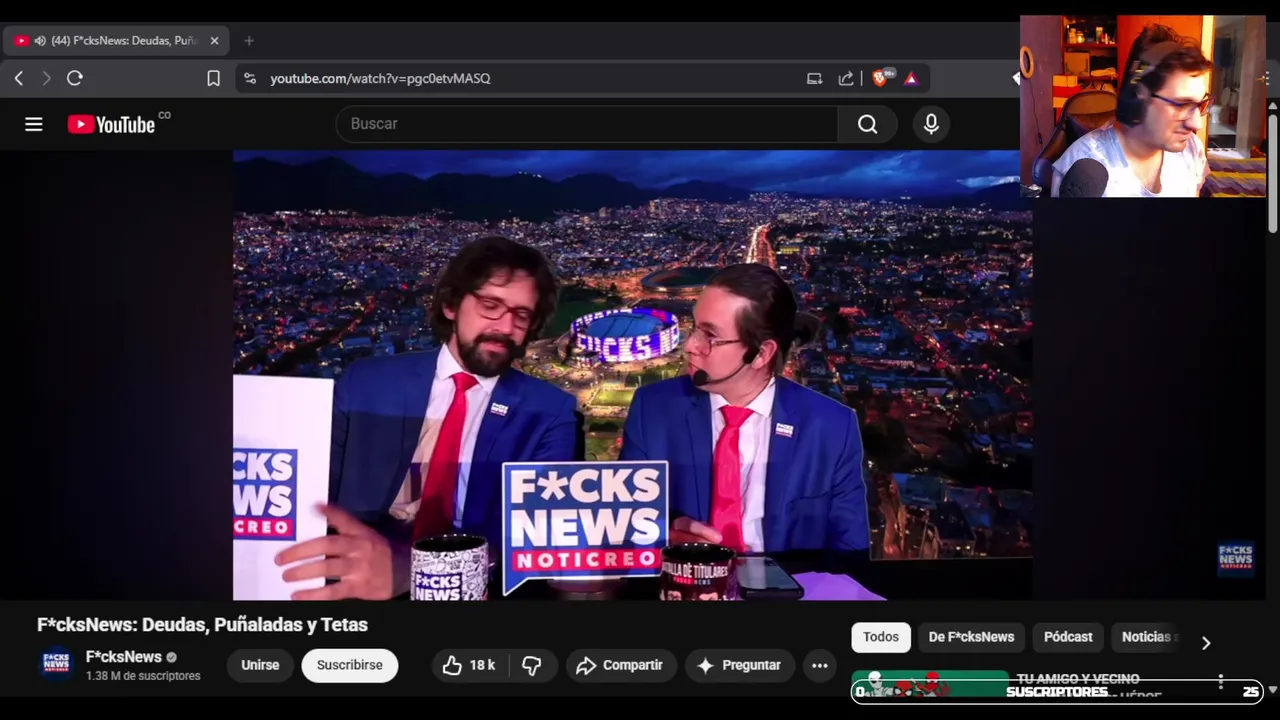This screenshot has width=1280, height=720.
Task: Select the Noticias filter chip
Action: (x=1148, y=637)
